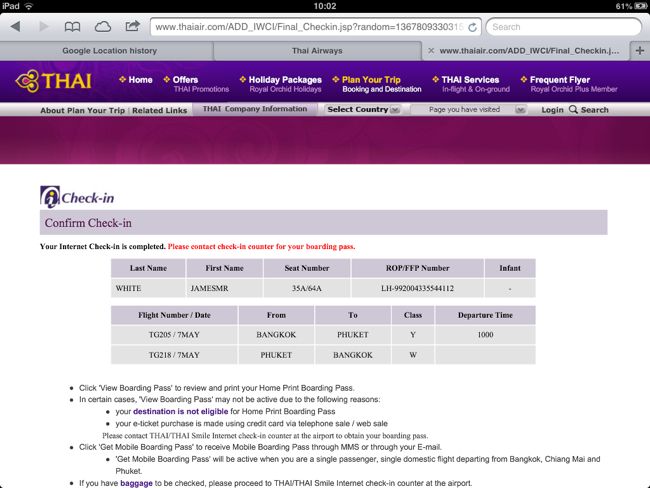The width and height of the screenshot is (650, 488).
Task: Select departure time 1000
Action: [485, 335]
